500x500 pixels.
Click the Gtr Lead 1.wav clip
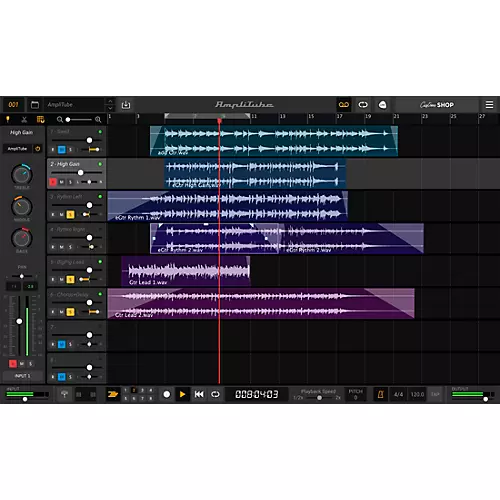click(x=186, y=271)
